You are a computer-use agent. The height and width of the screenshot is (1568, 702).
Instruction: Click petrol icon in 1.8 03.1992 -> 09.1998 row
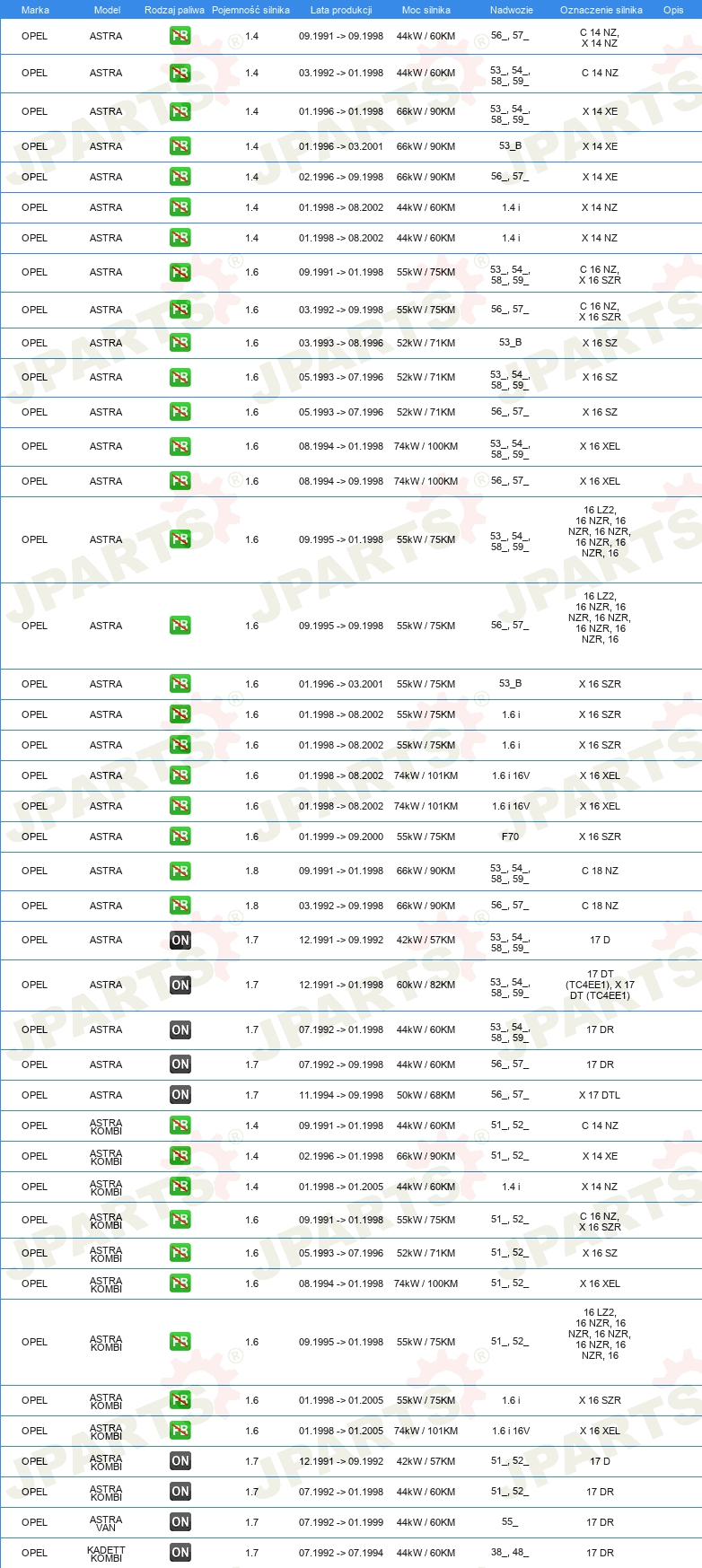click(180, 906)
